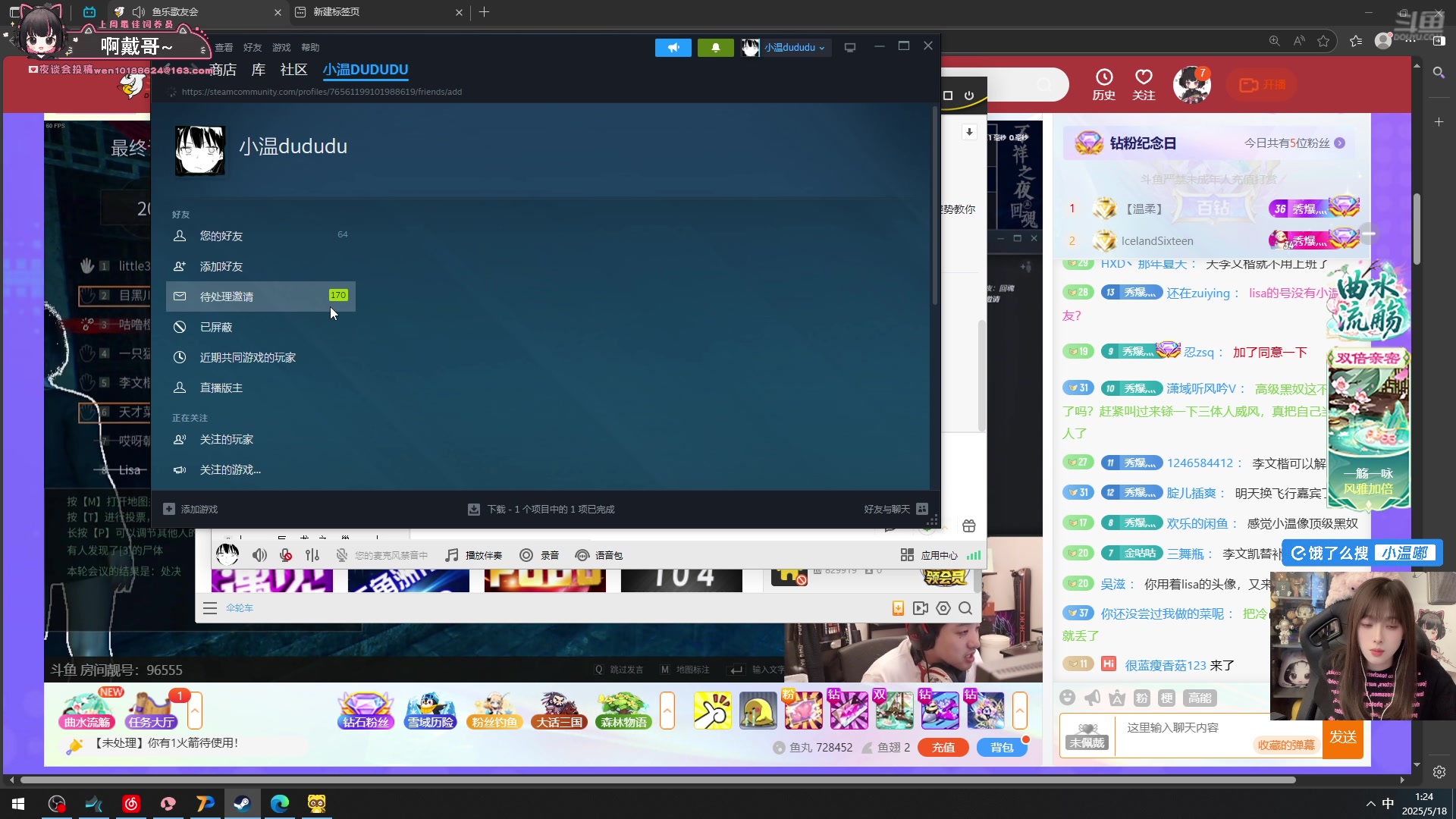Toggle the red muted microphone icon
Image resolution: width=1456 pixels, height=819 pixels.
[286, 555]
